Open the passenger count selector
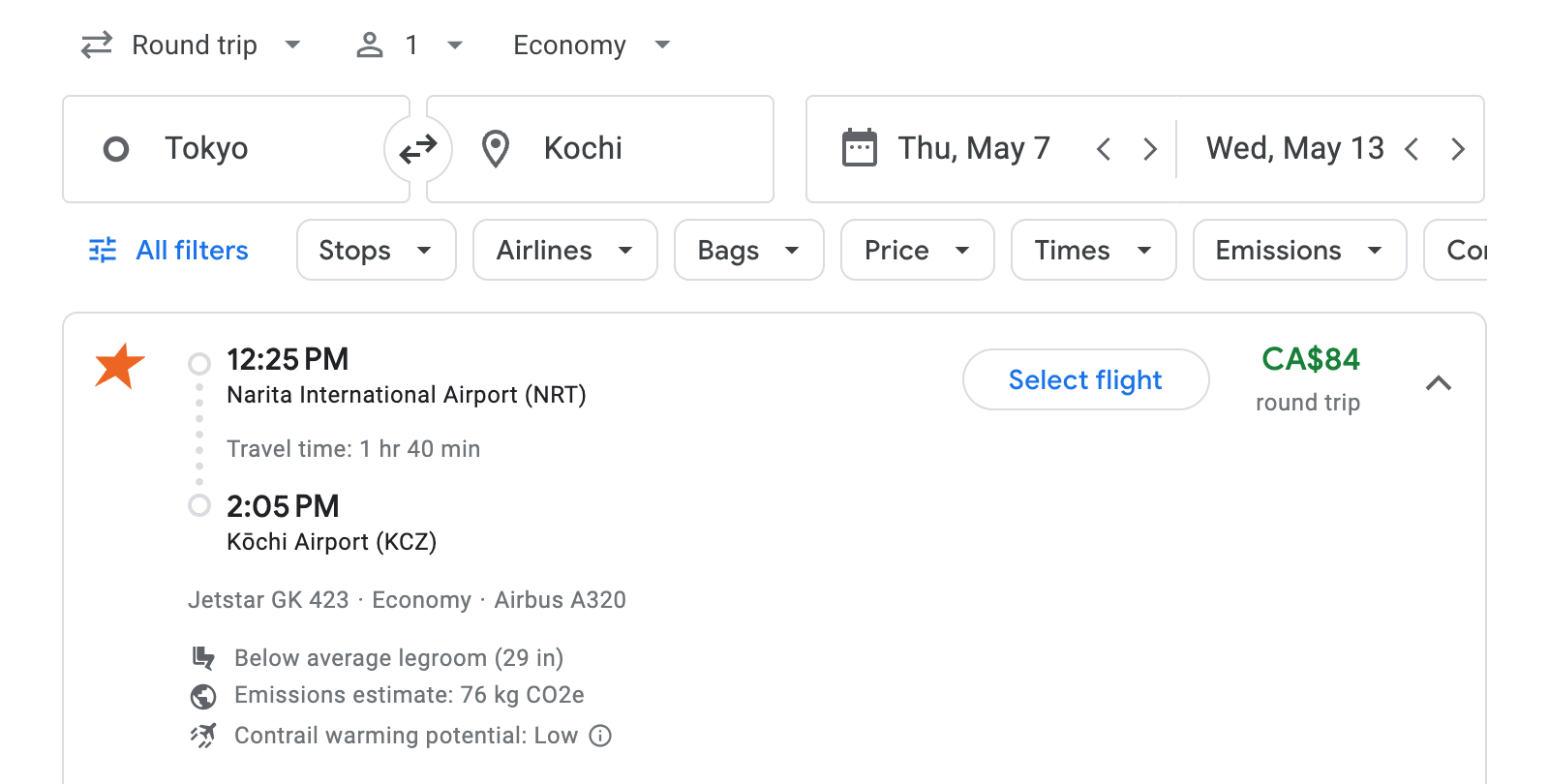This screenshot has width=1549, height=784. point(408,45)
